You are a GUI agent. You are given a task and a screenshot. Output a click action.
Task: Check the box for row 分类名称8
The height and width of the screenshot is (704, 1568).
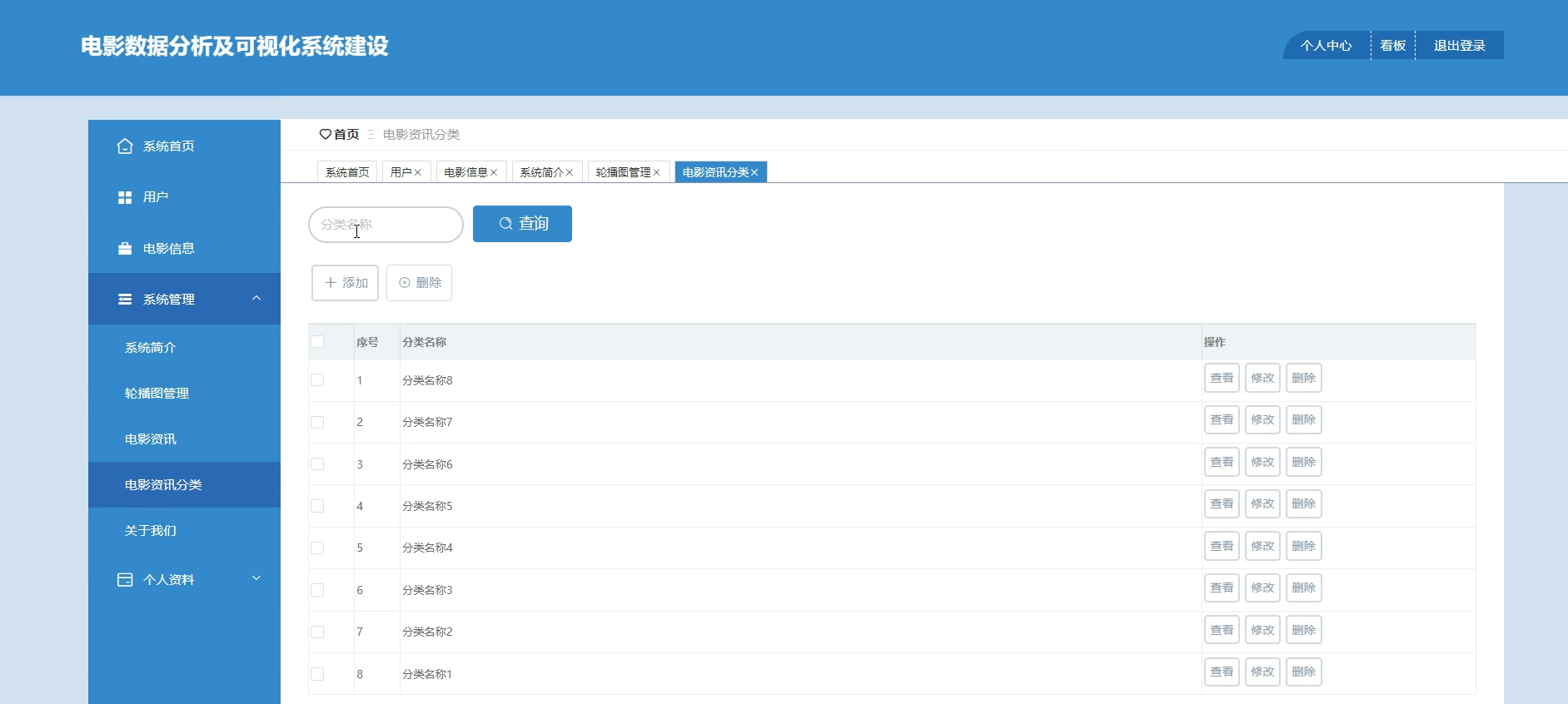317,380
